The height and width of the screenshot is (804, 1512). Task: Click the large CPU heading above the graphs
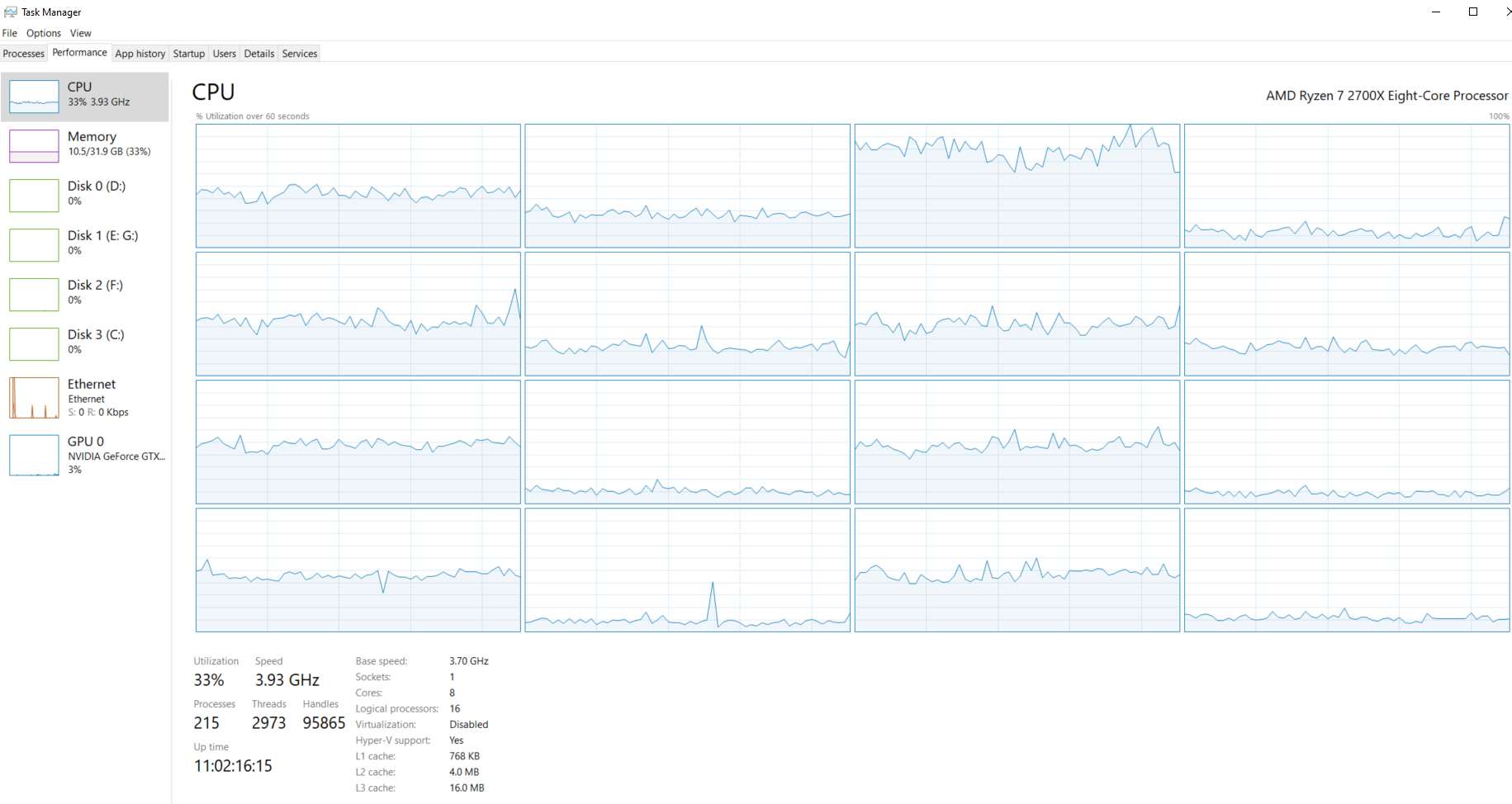[214, 92]
